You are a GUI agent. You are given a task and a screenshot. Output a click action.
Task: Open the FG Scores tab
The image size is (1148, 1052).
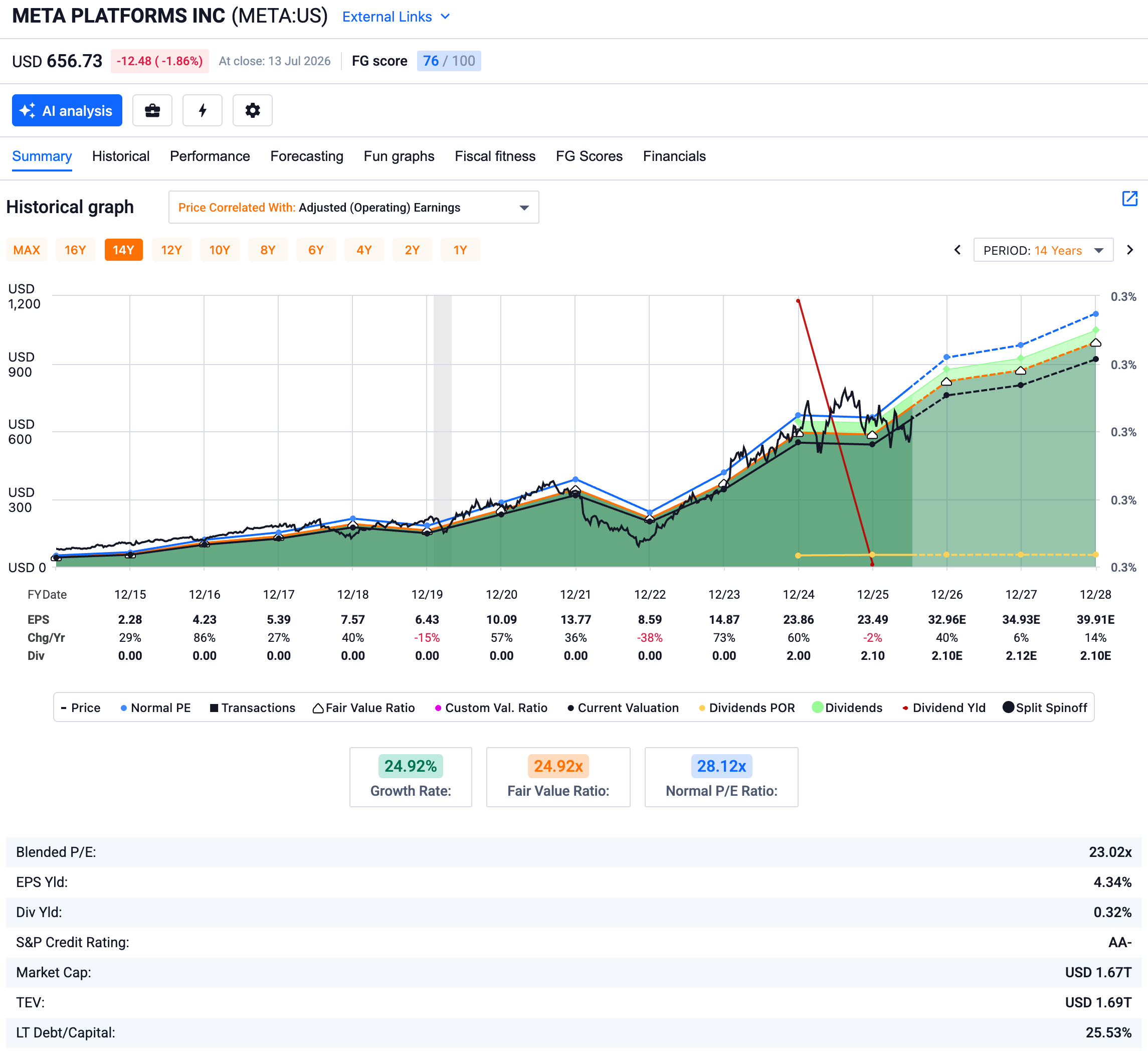tap(590, 156)
